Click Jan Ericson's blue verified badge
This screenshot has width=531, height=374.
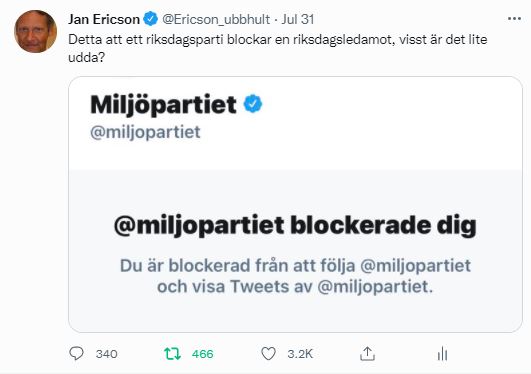click(x=151, y=19)
